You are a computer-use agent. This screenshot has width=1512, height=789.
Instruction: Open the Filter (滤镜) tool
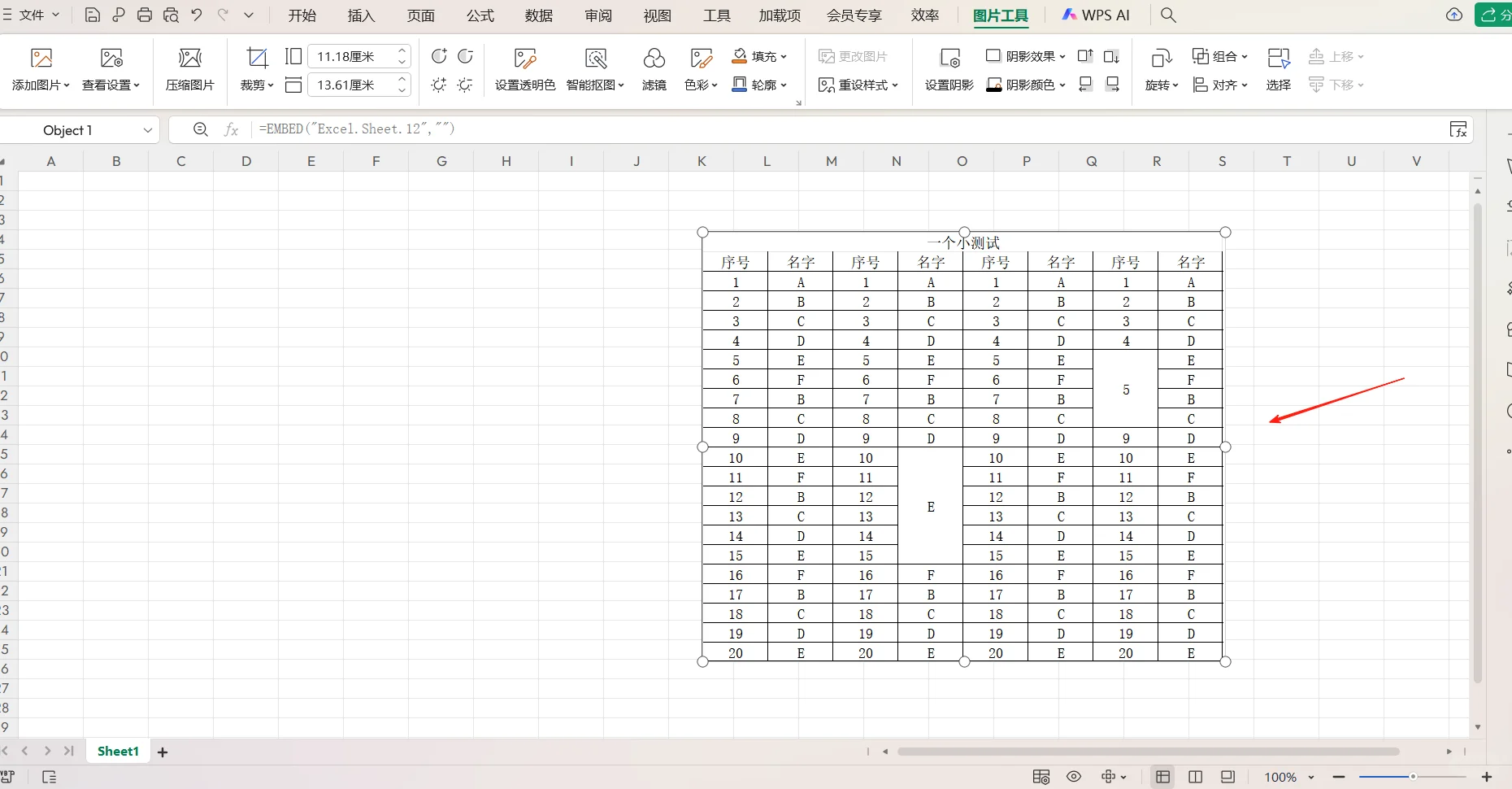tap(654, 69)
